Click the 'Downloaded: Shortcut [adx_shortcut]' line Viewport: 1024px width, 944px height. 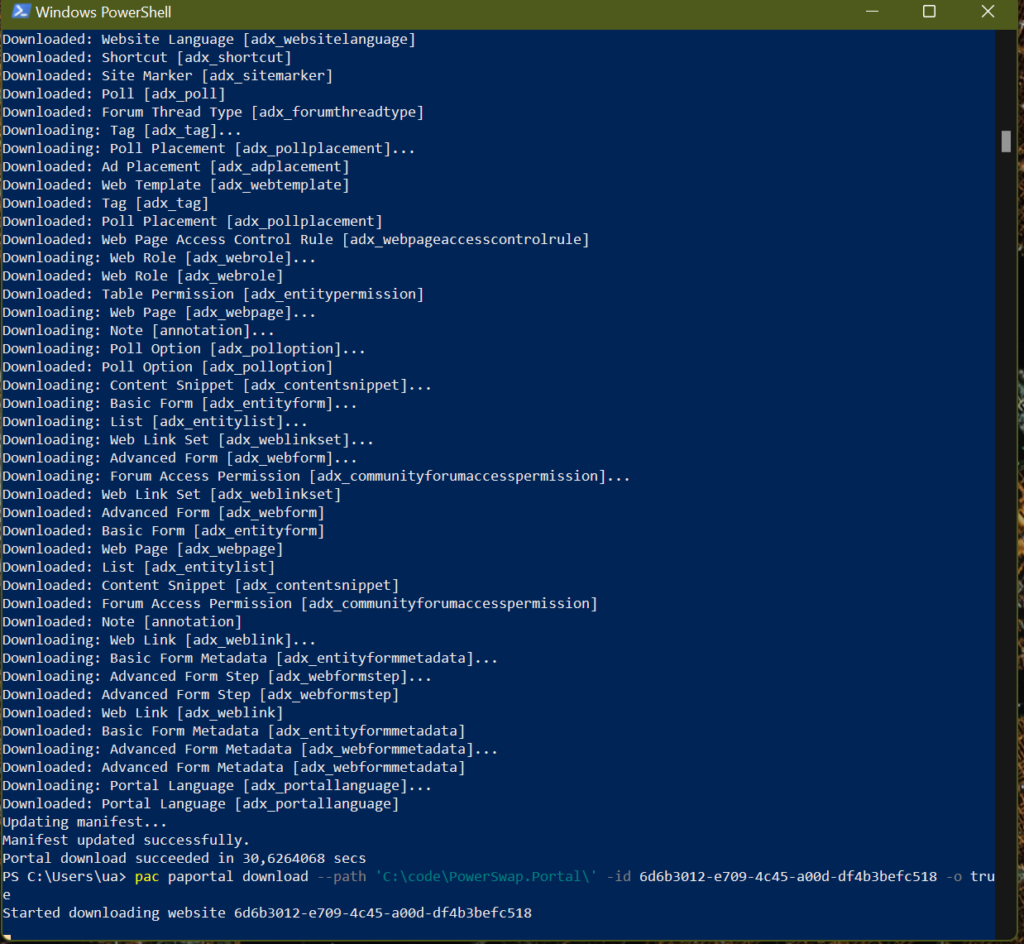pyautogui.click(x=147, y=57)
